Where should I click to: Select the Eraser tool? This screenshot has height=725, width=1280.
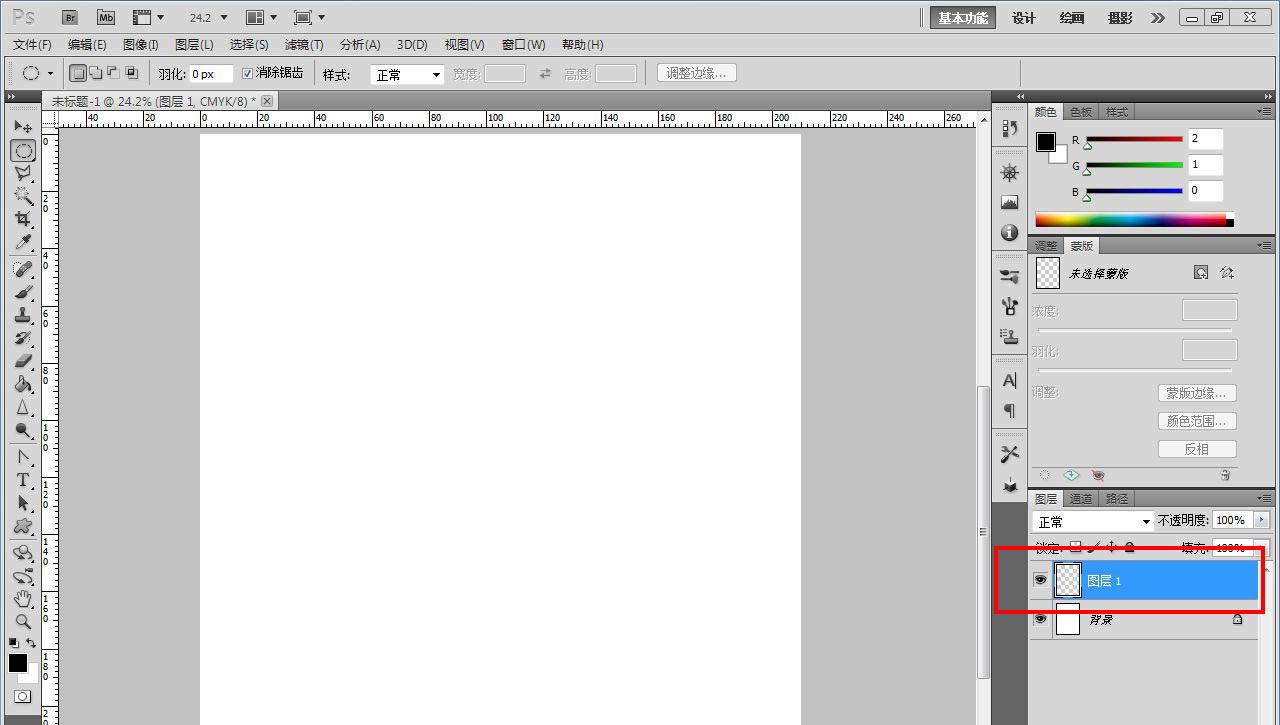(x=23, y=361)
